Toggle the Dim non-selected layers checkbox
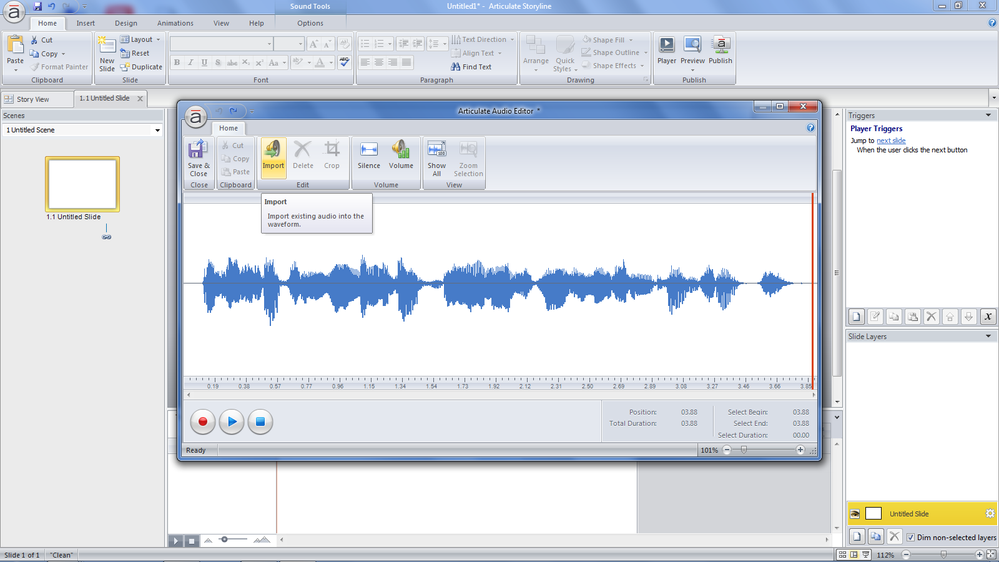 [x=910, y=537]
